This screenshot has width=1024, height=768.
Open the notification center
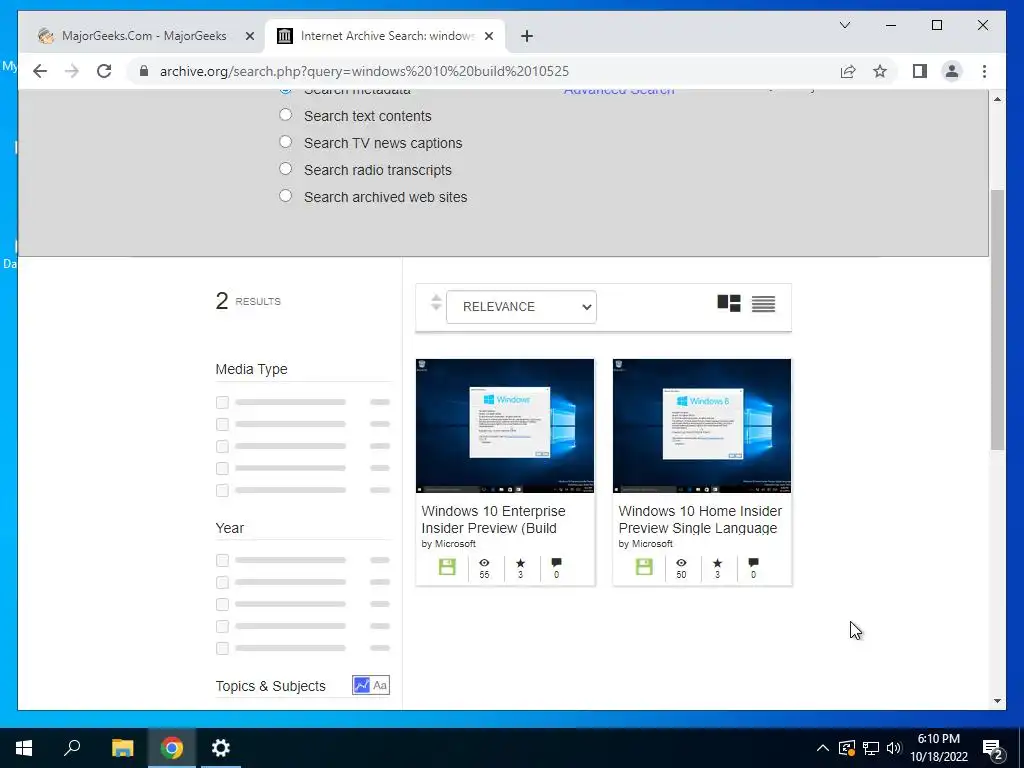coord(993,748)
